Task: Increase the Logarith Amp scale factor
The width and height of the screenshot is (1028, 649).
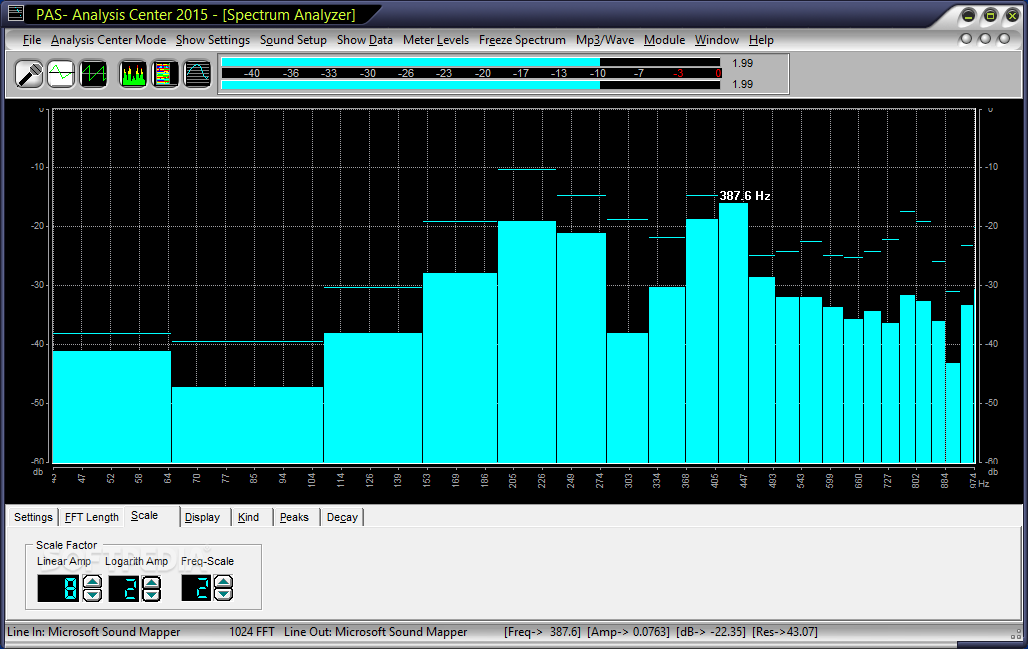Action: [151, 581]
